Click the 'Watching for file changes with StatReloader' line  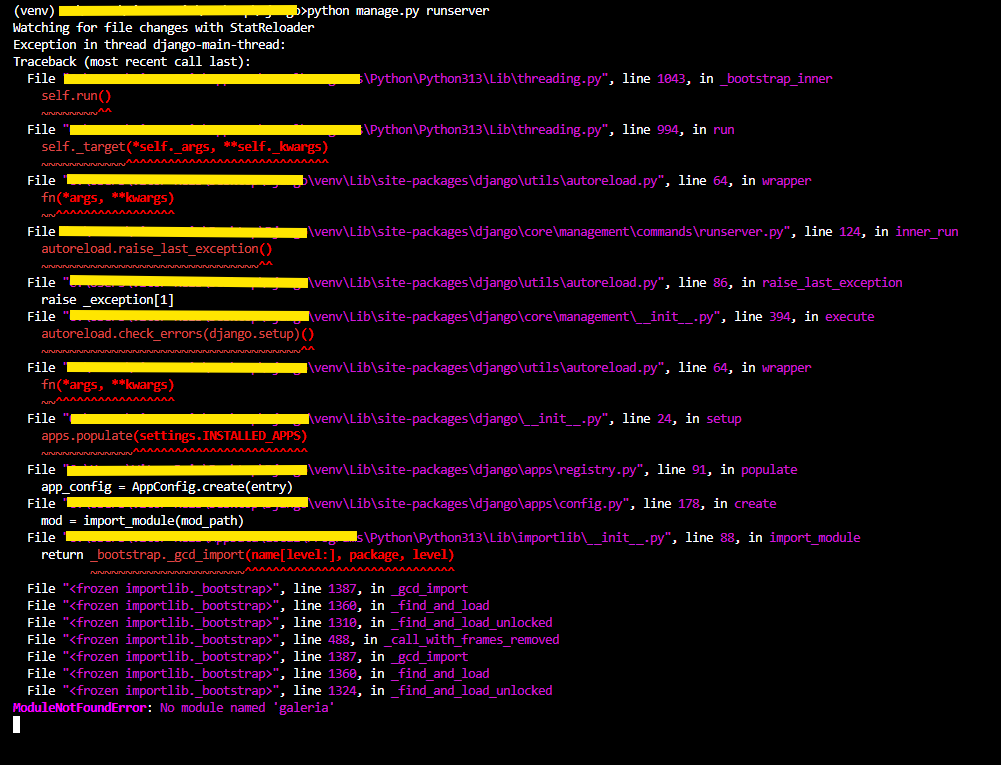pos(163,28)
